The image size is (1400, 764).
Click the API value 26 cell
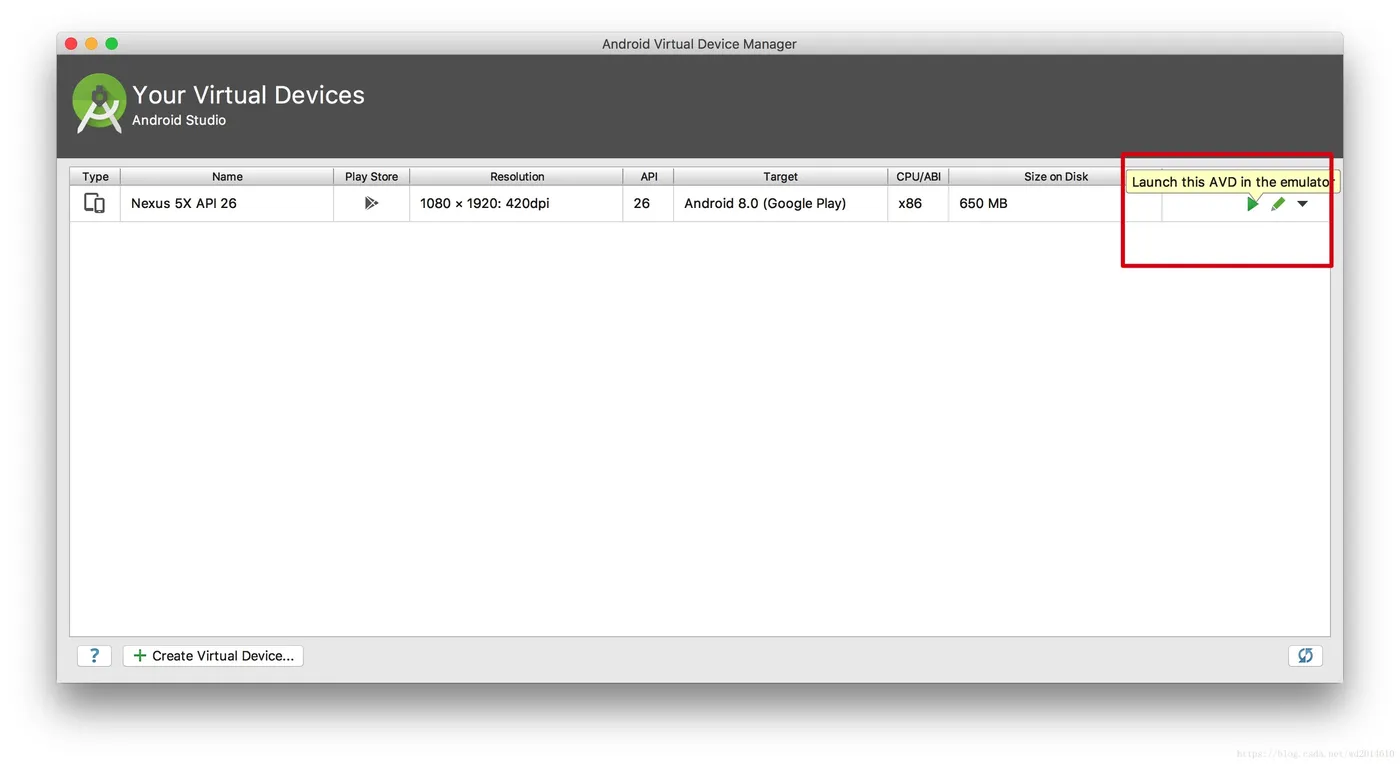tap(649, 203)
